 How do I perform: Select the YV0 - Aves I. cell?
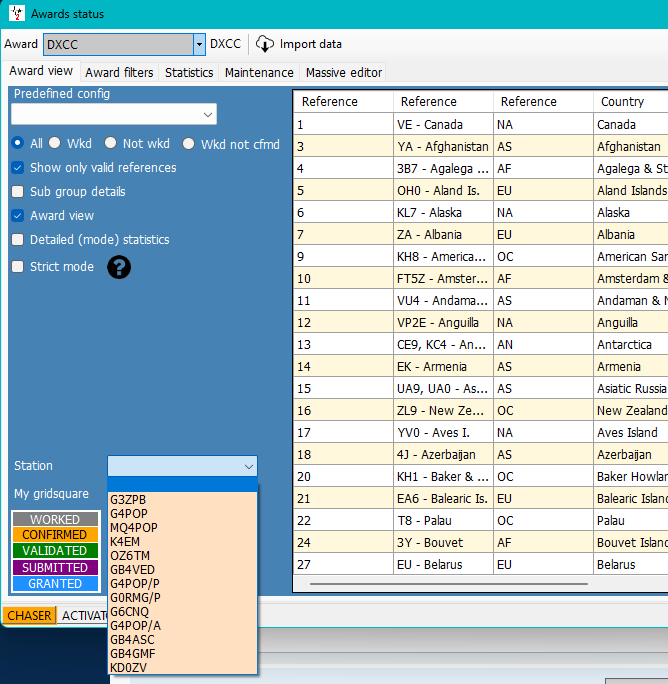[443, 432]
